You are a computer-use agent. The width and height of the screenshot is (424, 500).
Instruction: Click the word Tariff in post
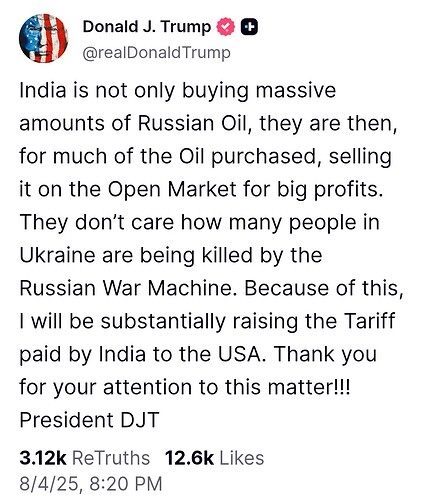369,321
